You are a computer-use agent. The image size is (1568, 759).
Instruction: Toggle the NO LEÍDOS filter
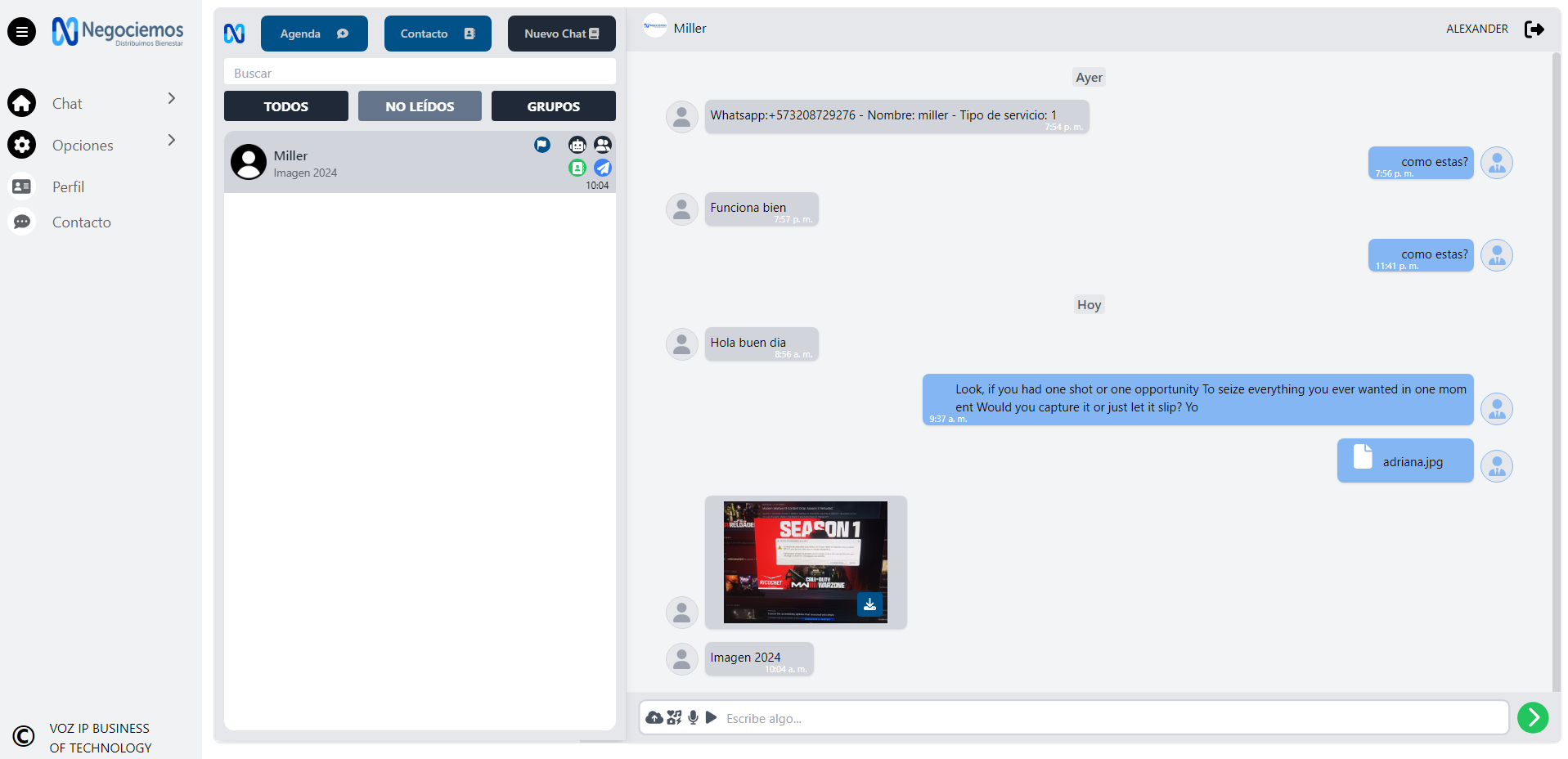[x=420, y=106]
